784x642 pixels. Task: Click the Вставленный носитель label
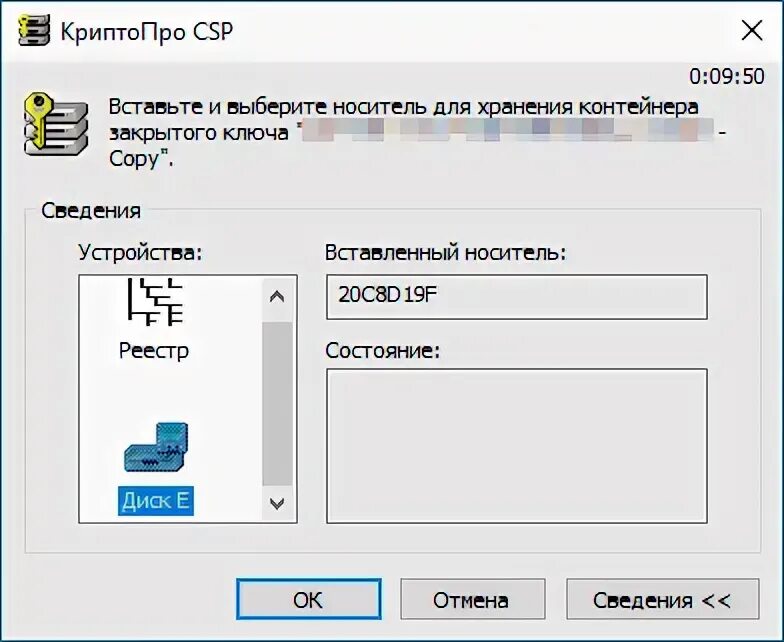(445, 252)
